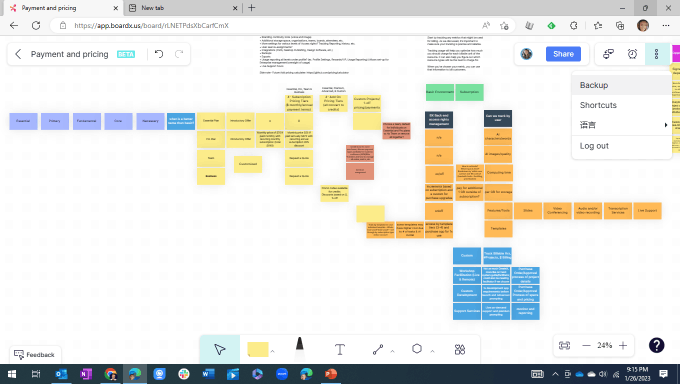The width and height of the screenshot is (680, 384).
Task: Select Log out from the menu
Action: point(621,146)
